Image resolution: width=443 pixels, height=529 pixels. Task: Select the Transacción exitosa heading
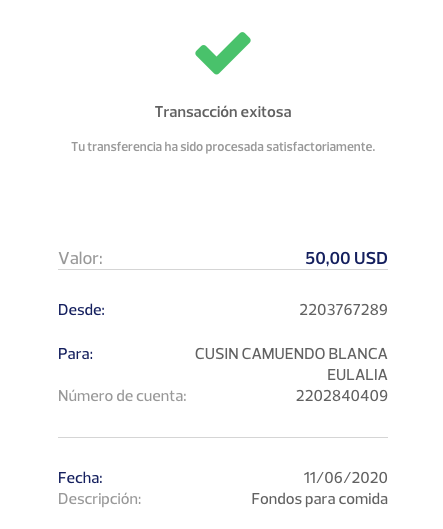point(223,112)
